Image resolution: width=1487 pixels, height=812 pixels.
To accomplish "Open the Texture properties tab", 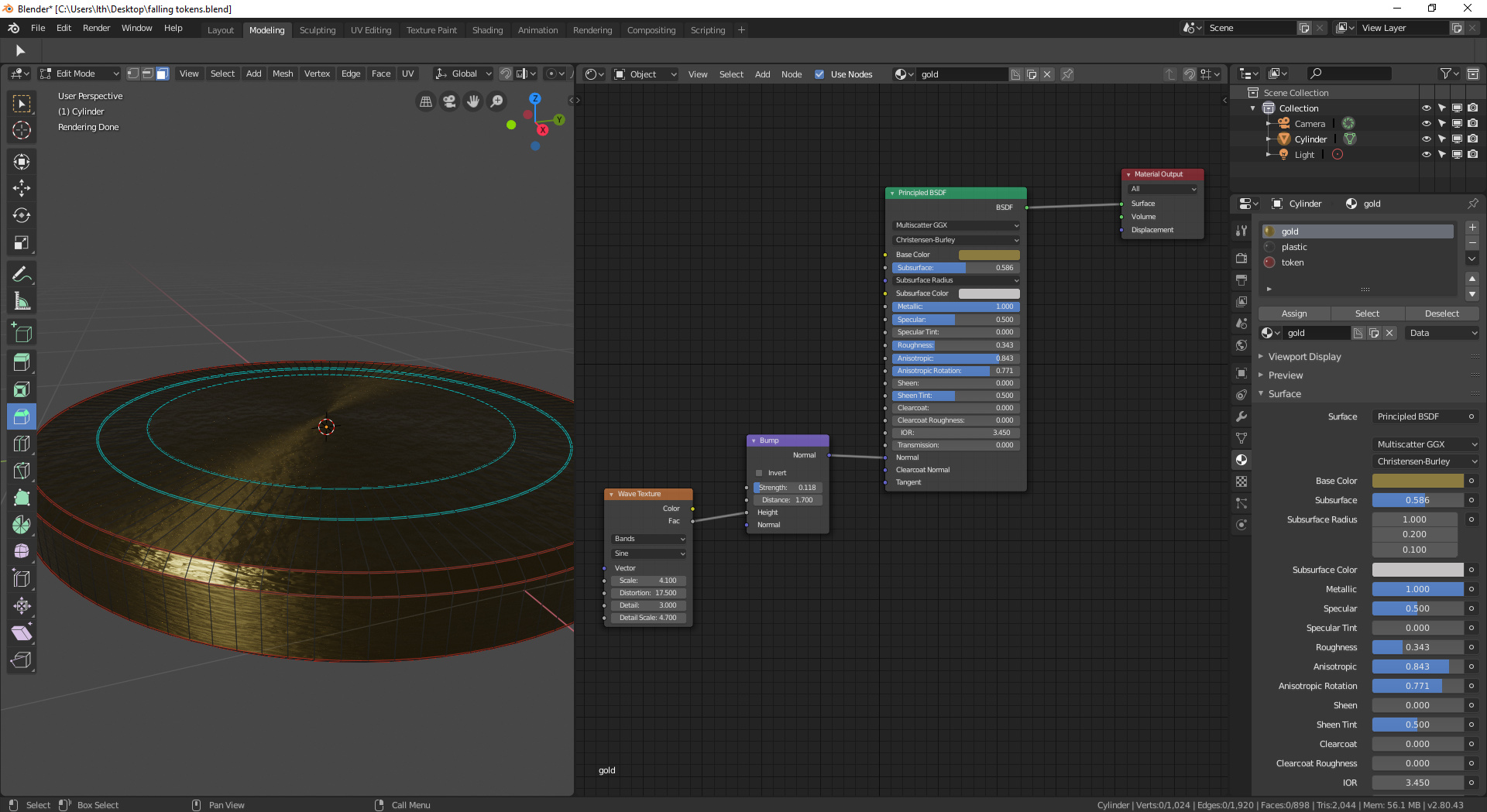I will click(1241, 481).
